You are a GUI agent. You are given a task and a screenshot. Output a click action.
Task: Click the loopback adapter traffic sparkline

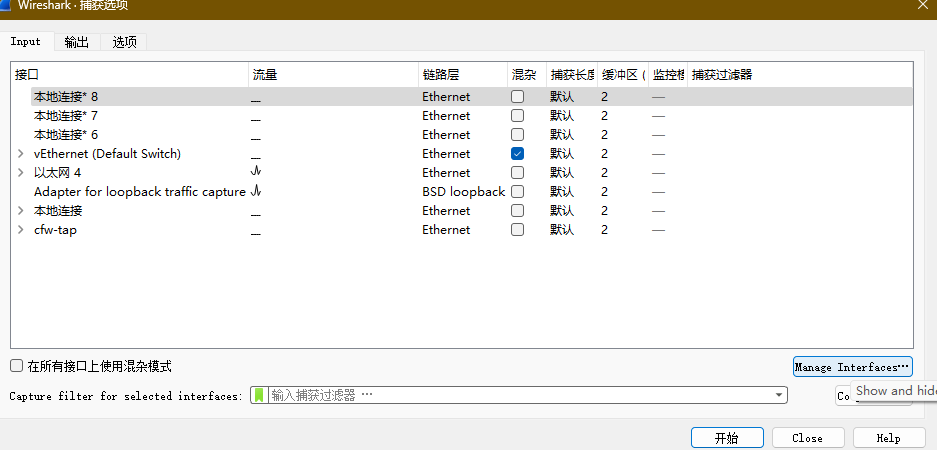pos(256,191)
